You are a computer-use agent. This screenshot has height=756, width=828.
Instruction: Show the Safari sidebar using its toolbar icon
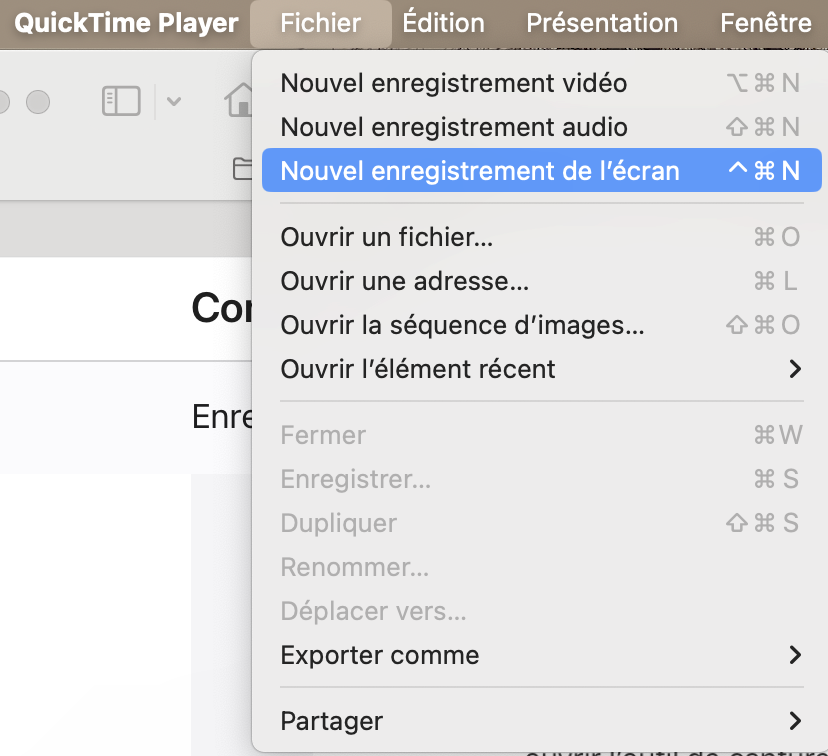pyautogui.click(x=121, y=100)
